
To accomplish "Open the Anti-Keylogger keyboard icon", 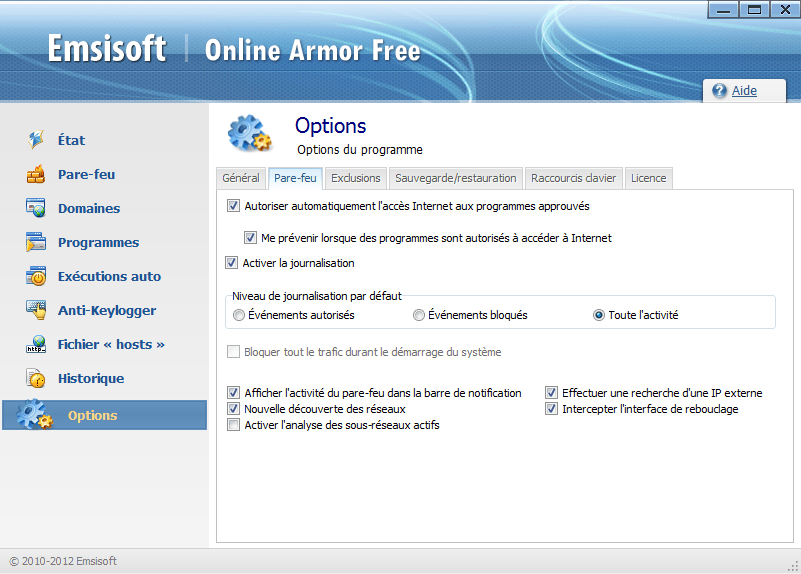I will click(36, 310).
